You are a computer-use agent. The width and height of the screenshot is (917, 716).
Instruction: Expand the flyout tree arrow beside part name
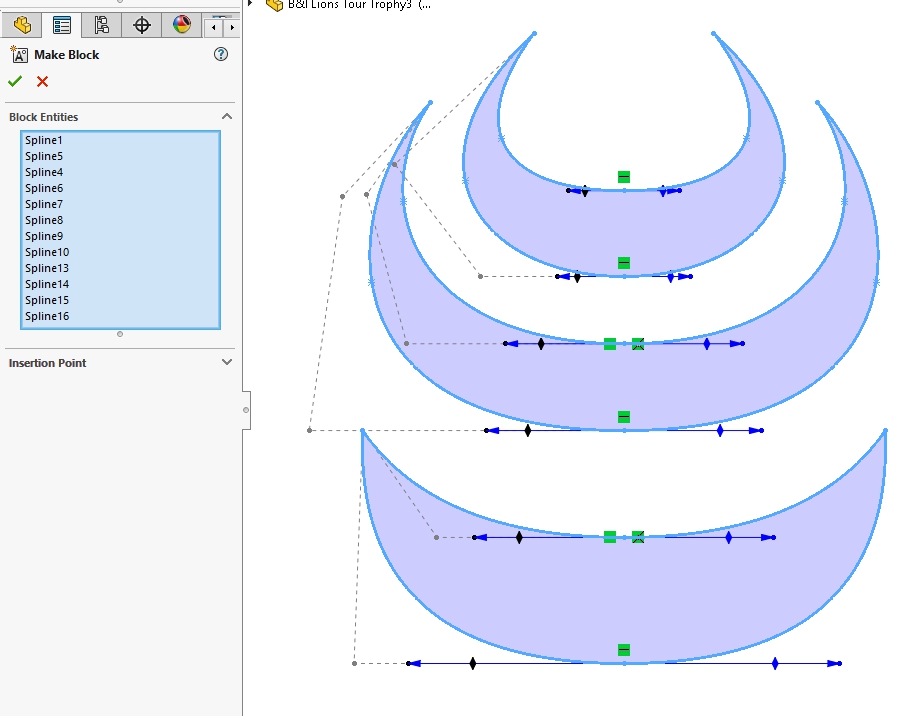pos(250,4)
